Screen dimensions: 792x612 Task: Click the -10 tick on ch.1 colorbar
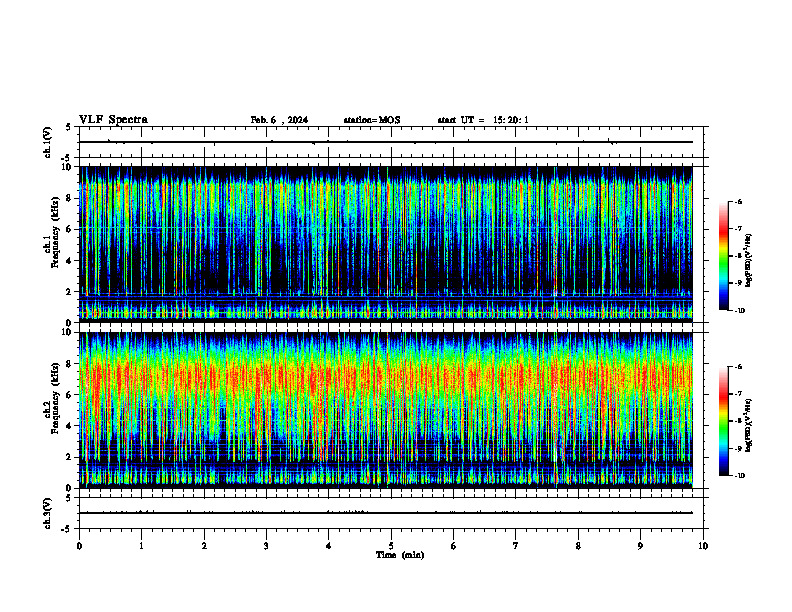pos(739,311)
